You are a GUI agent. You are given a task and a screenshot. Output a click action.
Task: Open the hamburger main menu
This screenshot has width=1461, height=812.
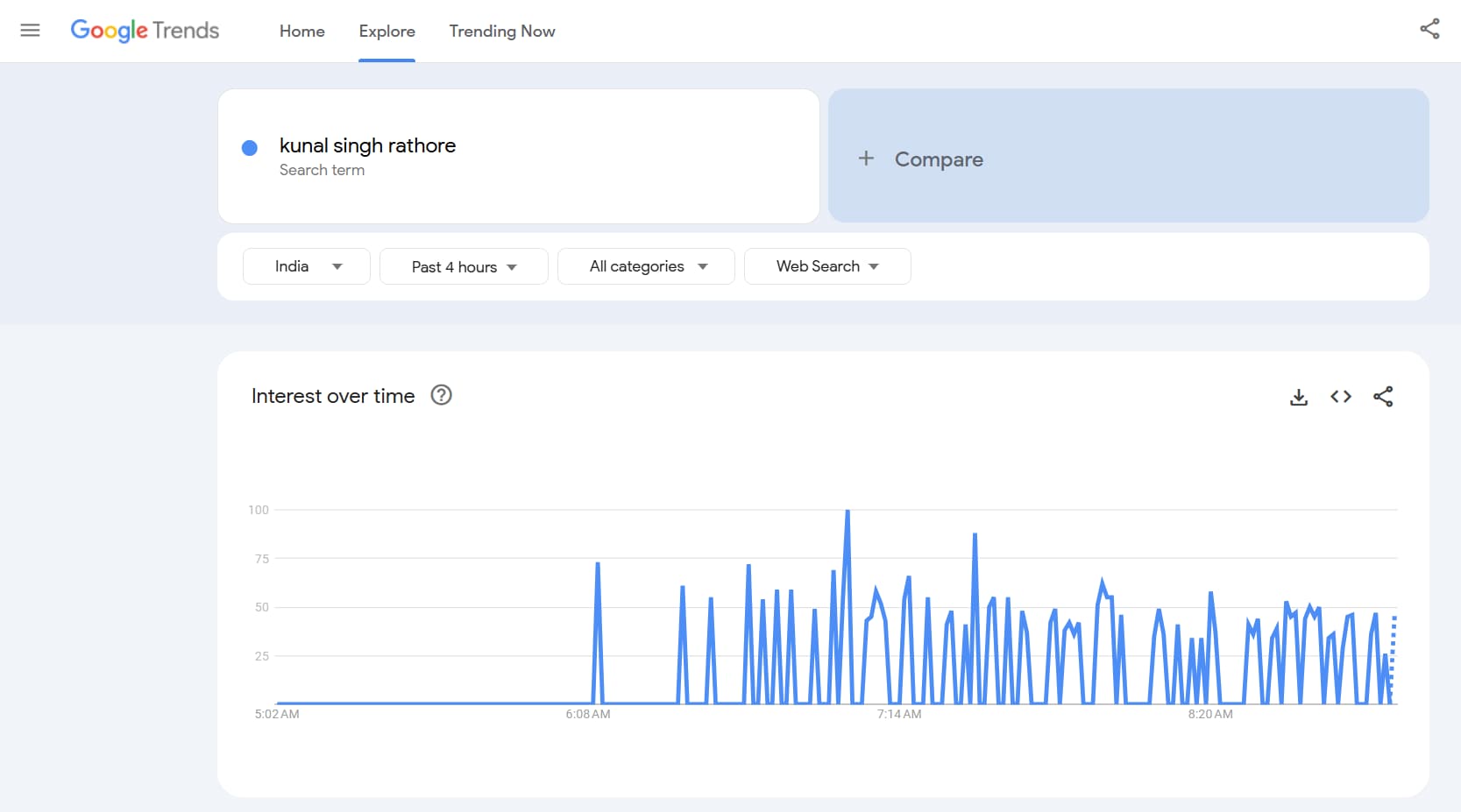[x=30, y=31]
